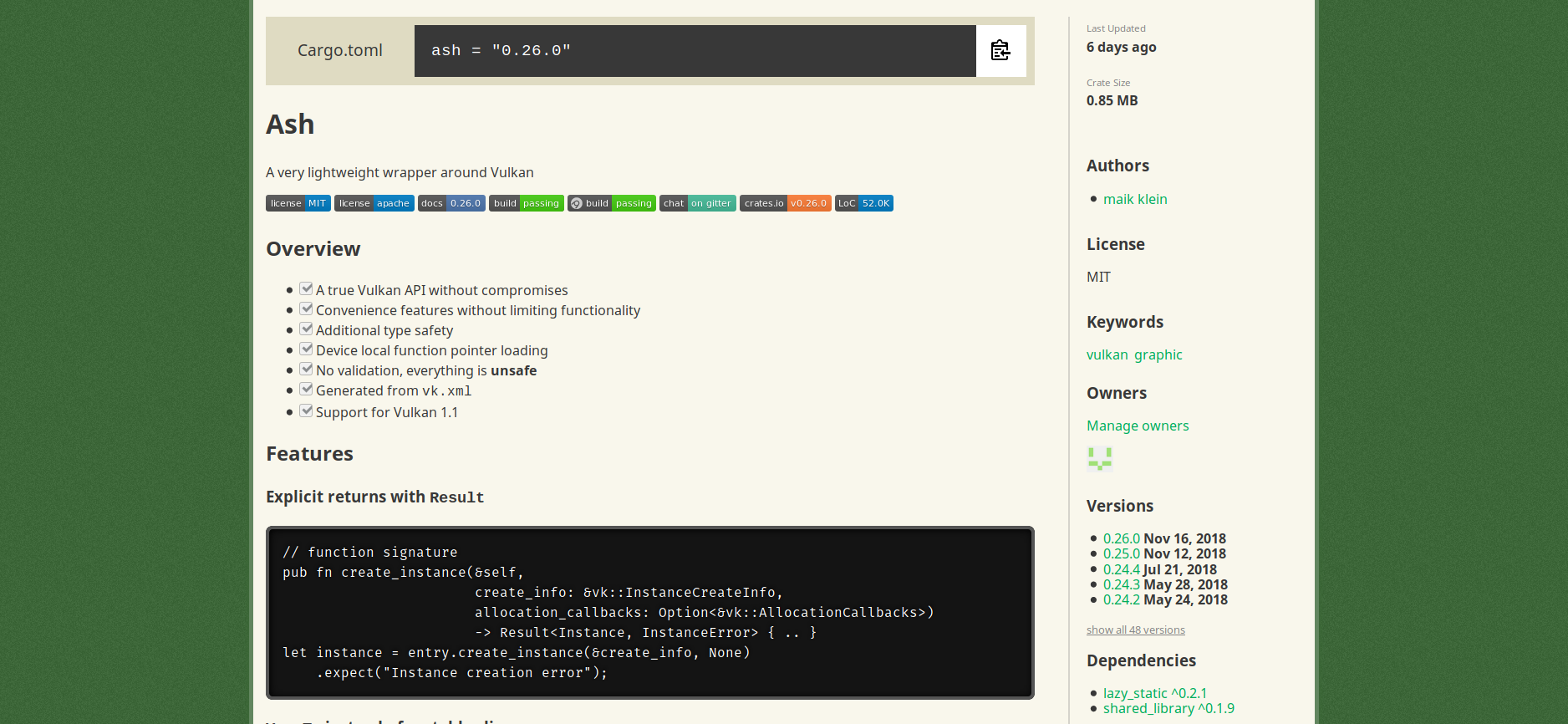The image size is (1568, 724).
Task: Copy the Cargo.toml dependency line to clipboard
Action: coord(1000,51)
